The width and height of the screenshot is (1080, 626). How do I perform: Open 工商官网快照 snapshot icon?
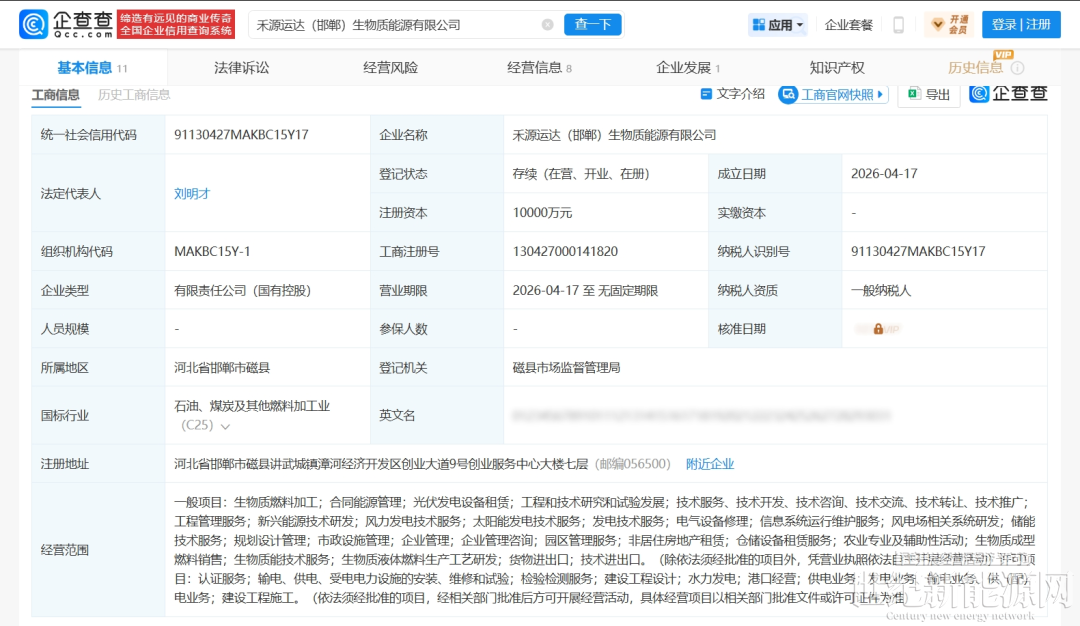(788, 94)
